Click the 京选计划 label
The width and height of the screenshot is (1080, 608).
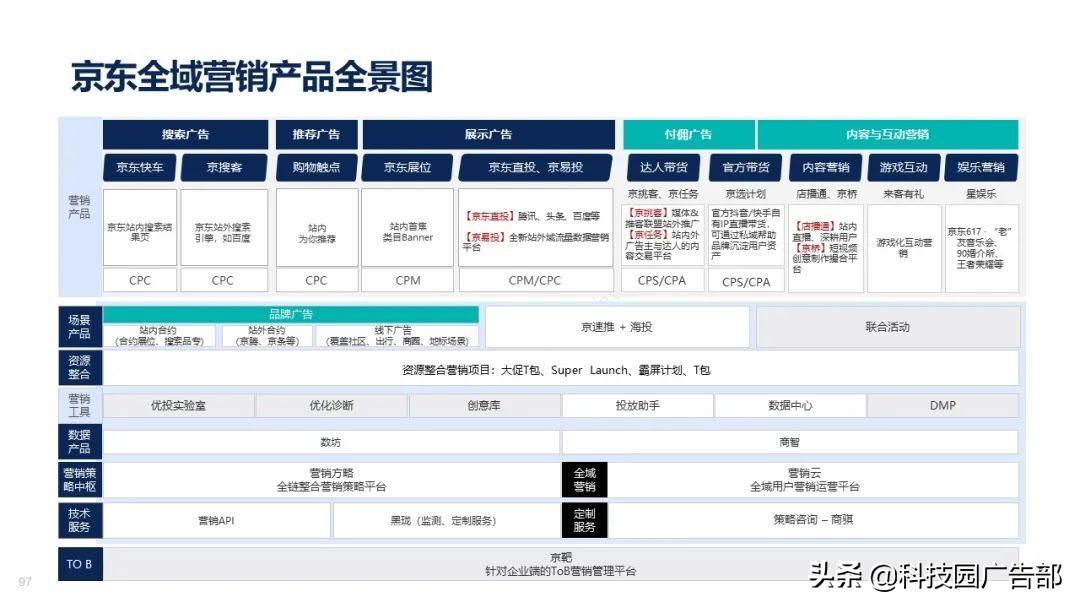745,194
